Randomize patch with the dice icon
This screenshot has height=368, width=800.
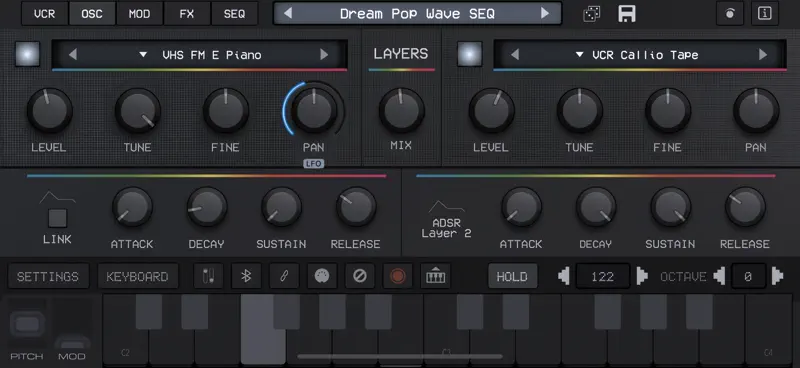(x=592, y=14)
